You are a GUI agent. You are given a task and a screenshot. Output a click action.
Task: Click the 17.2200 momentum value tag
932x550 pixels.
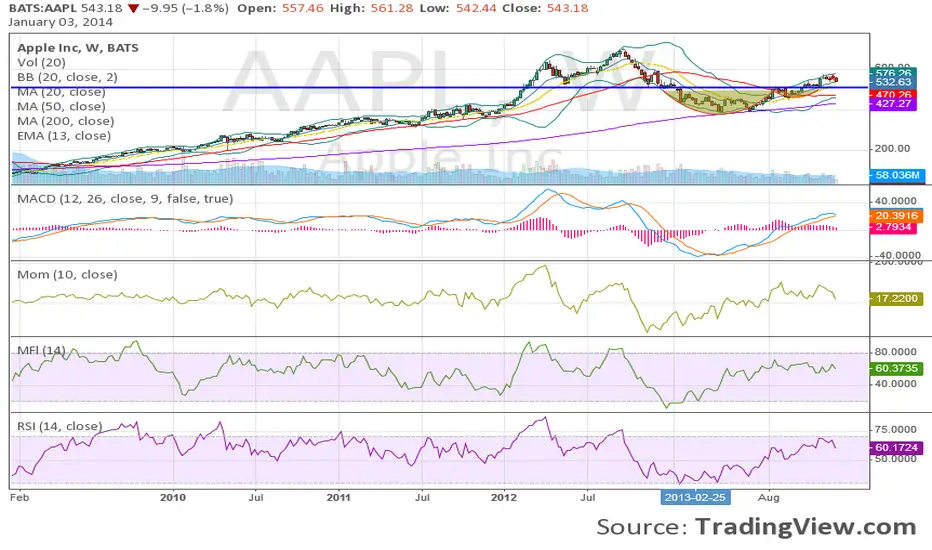coord(896,298)
